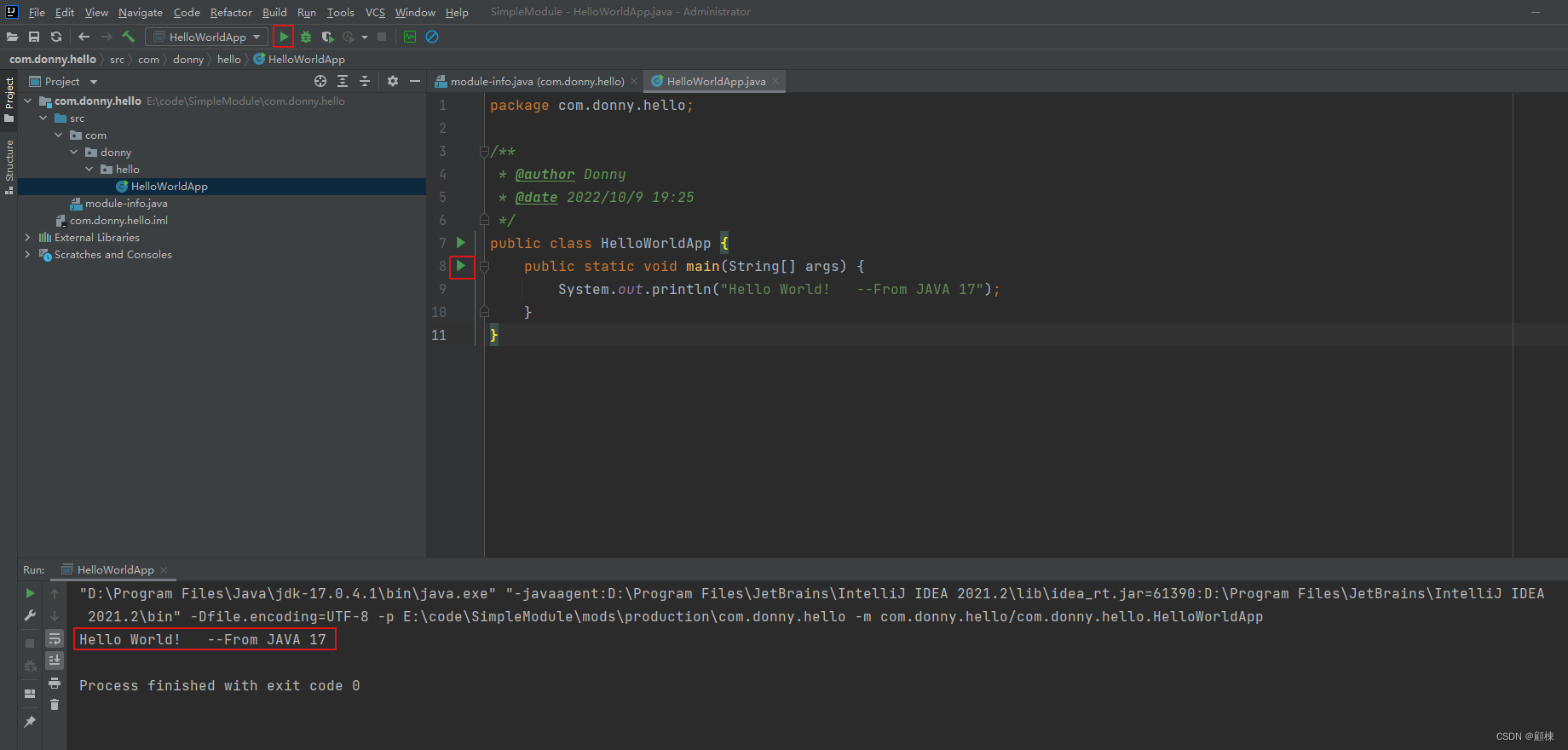Open the green profiler chart icon
1568x750 pixels.
click(410, 37)
